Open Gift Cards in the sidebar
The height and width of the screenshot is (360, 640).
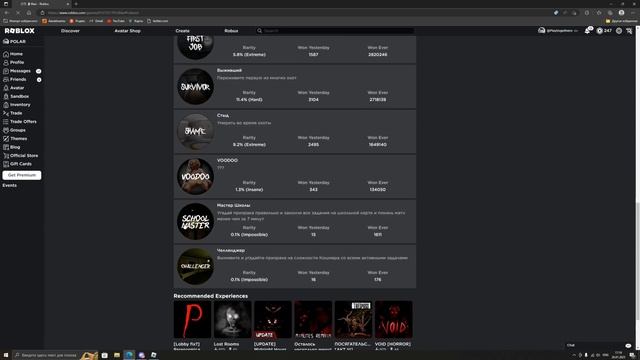(17, 164)
